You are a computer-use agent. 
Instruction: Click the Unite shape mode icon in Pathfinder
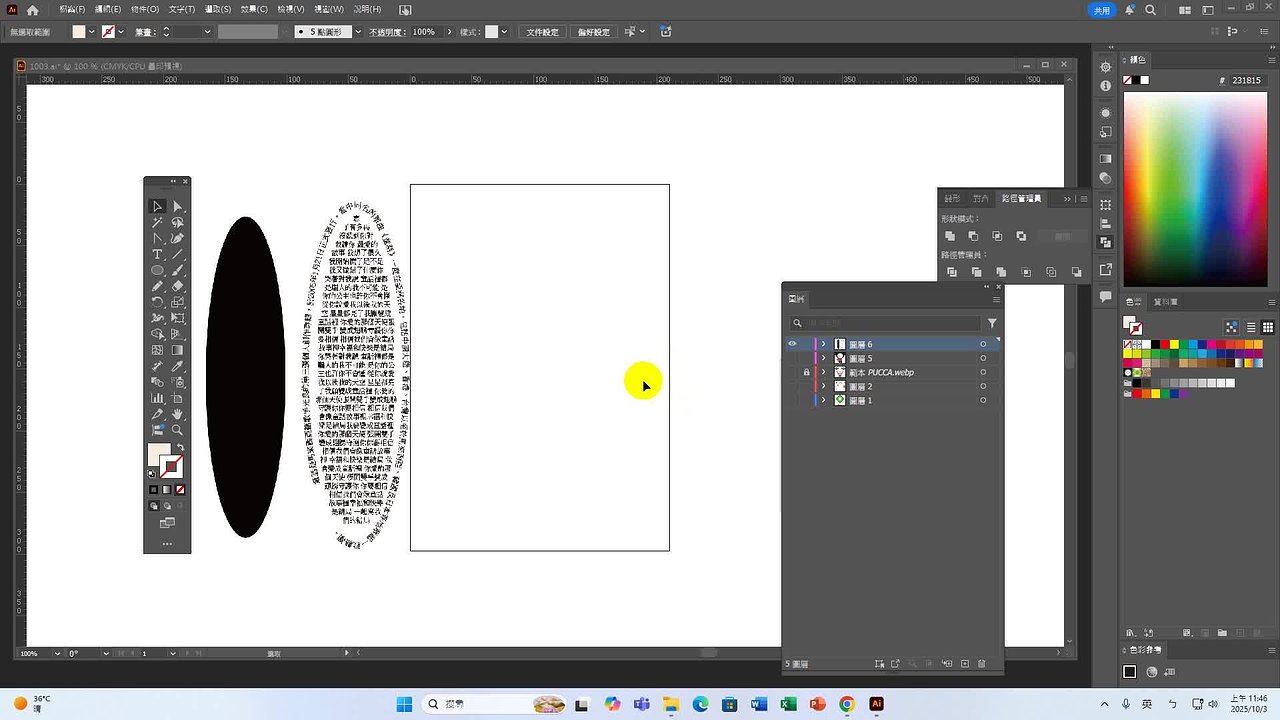[x=949, y=236]
